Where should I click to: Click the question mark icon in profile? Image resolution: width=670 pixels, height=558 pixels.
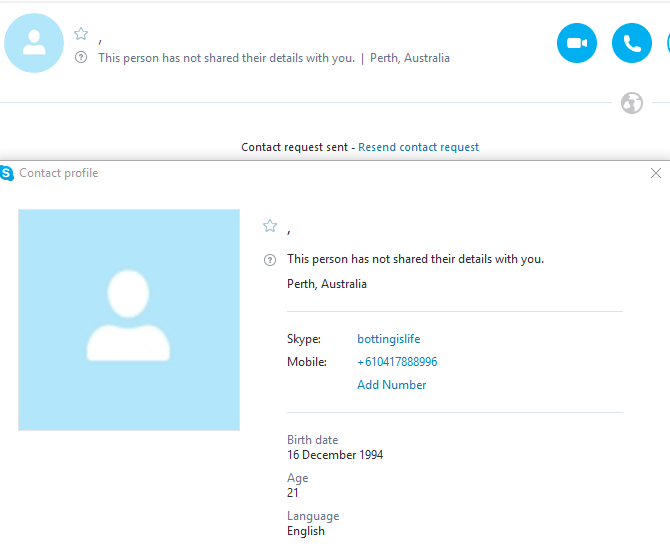(270, 260)
